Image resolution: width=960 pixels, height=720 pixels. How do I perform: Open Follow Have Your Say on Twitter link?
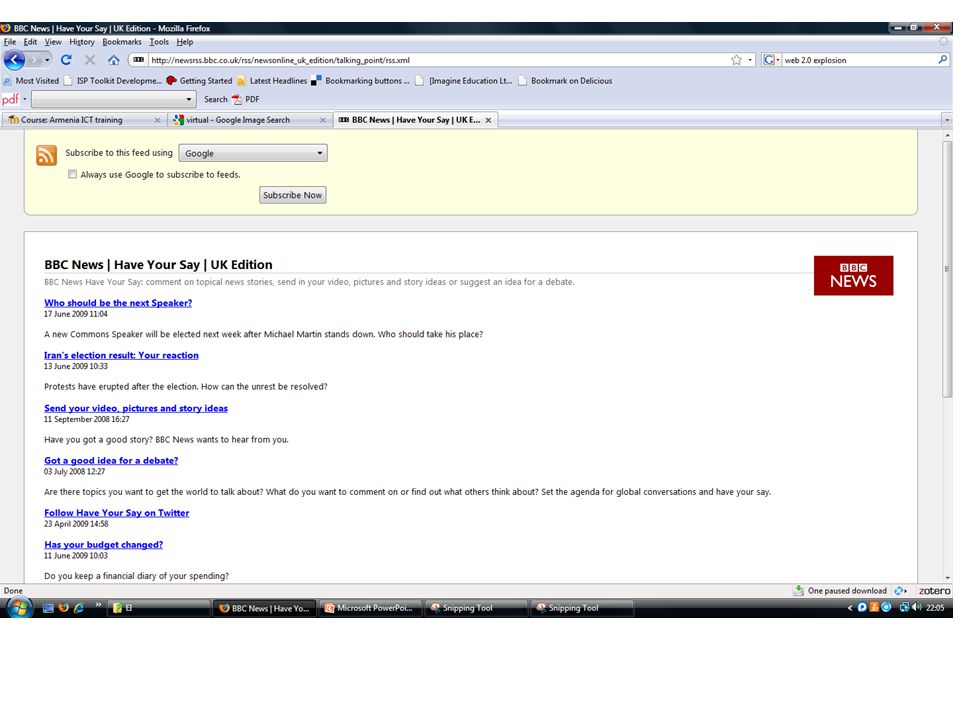click(x=116, y=513)
